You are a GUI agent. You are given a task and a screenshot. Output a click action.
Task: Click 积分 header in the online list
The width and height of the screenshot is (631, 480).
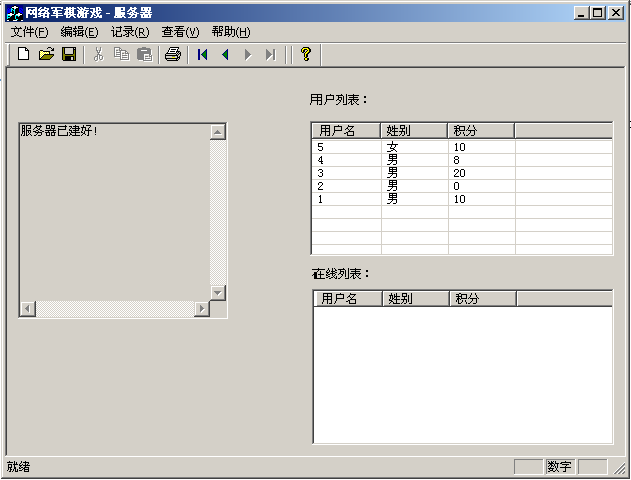(483, 299)
